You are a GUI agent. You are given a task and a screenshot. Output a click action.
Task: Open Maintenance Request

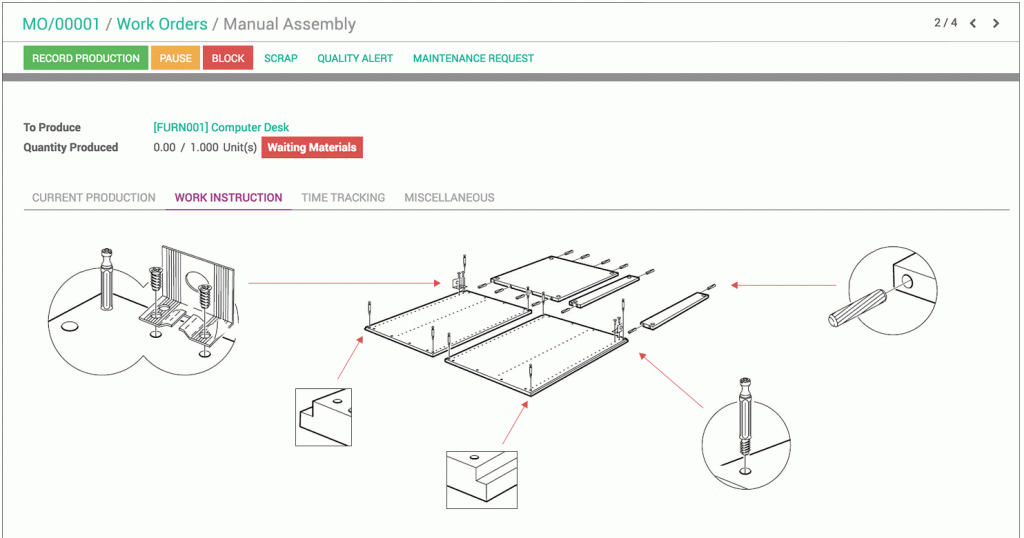point(473,58)
